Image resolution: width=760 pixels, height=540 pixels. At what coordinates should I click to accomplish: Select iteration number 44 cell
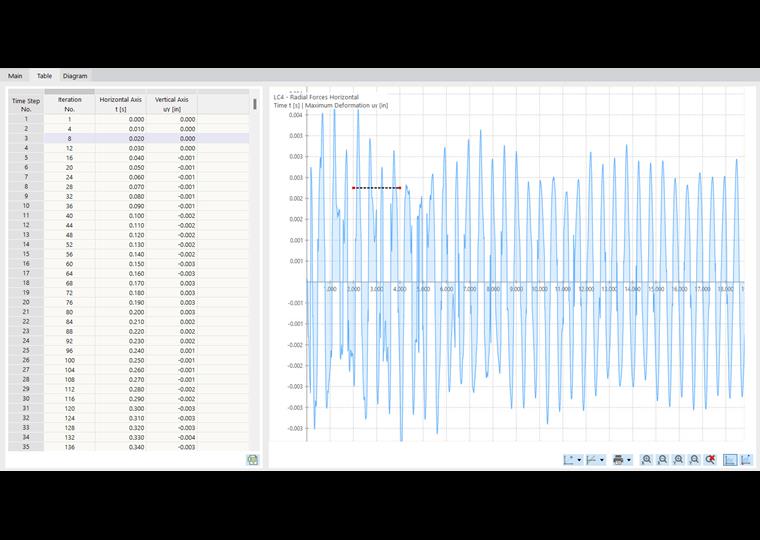pyautogui.click(x=69, y=225)
